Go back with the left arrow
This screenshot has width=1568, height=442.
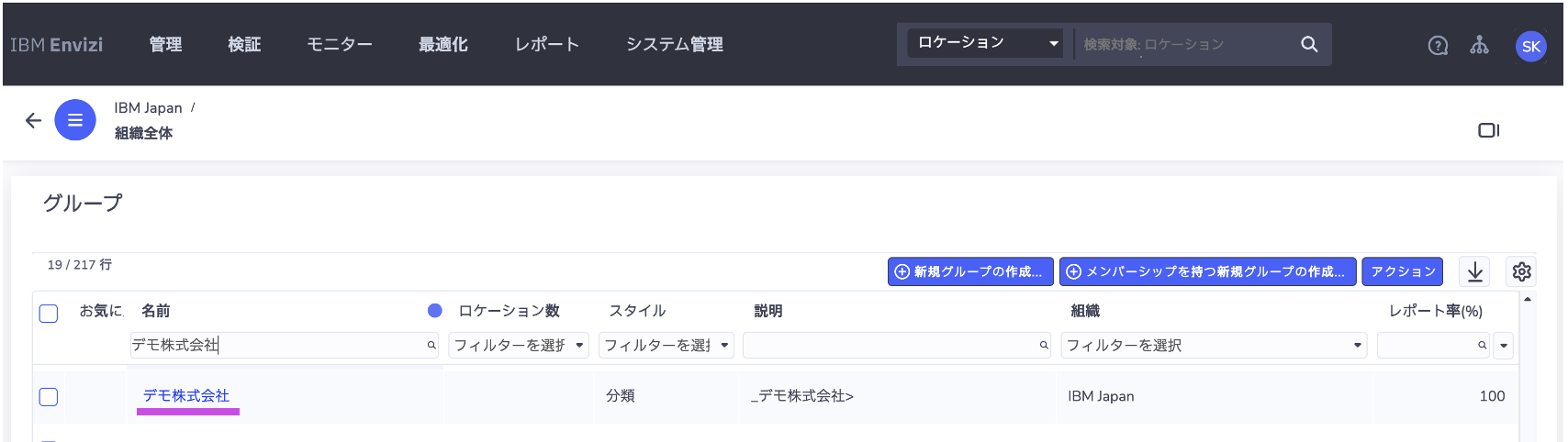(x=33, y=120)
